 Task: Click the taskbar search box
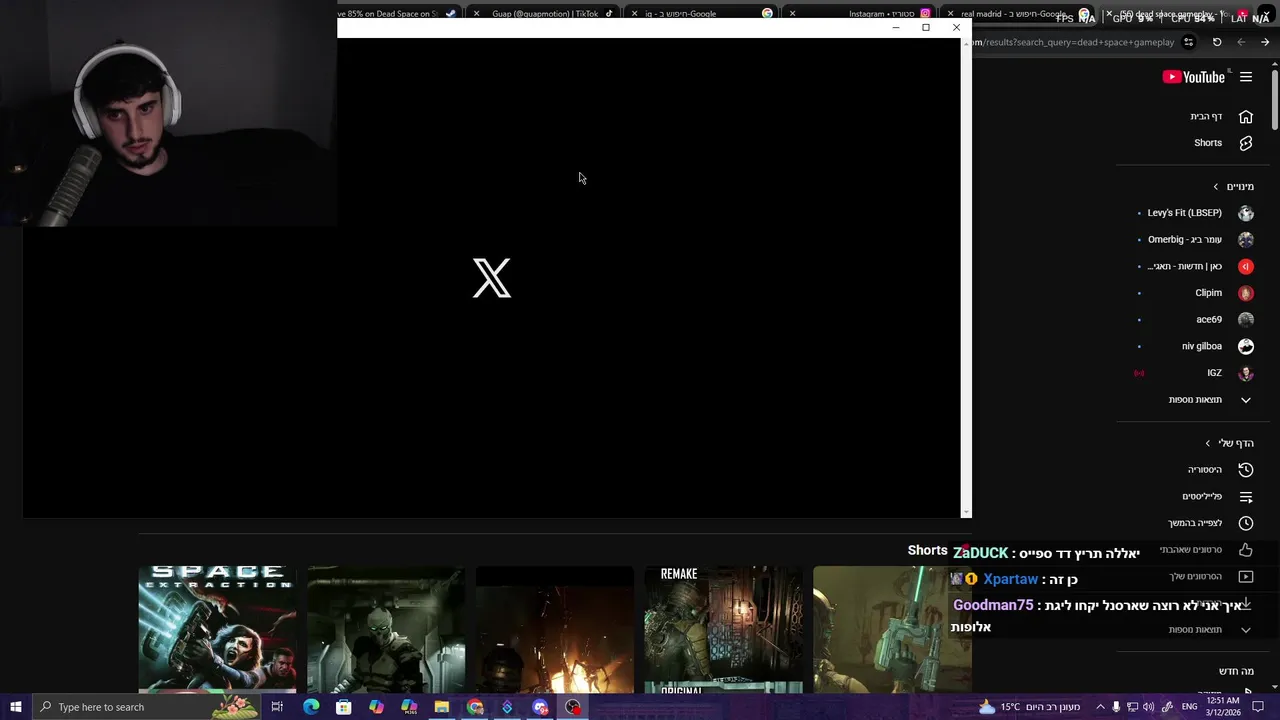point(146,707)
